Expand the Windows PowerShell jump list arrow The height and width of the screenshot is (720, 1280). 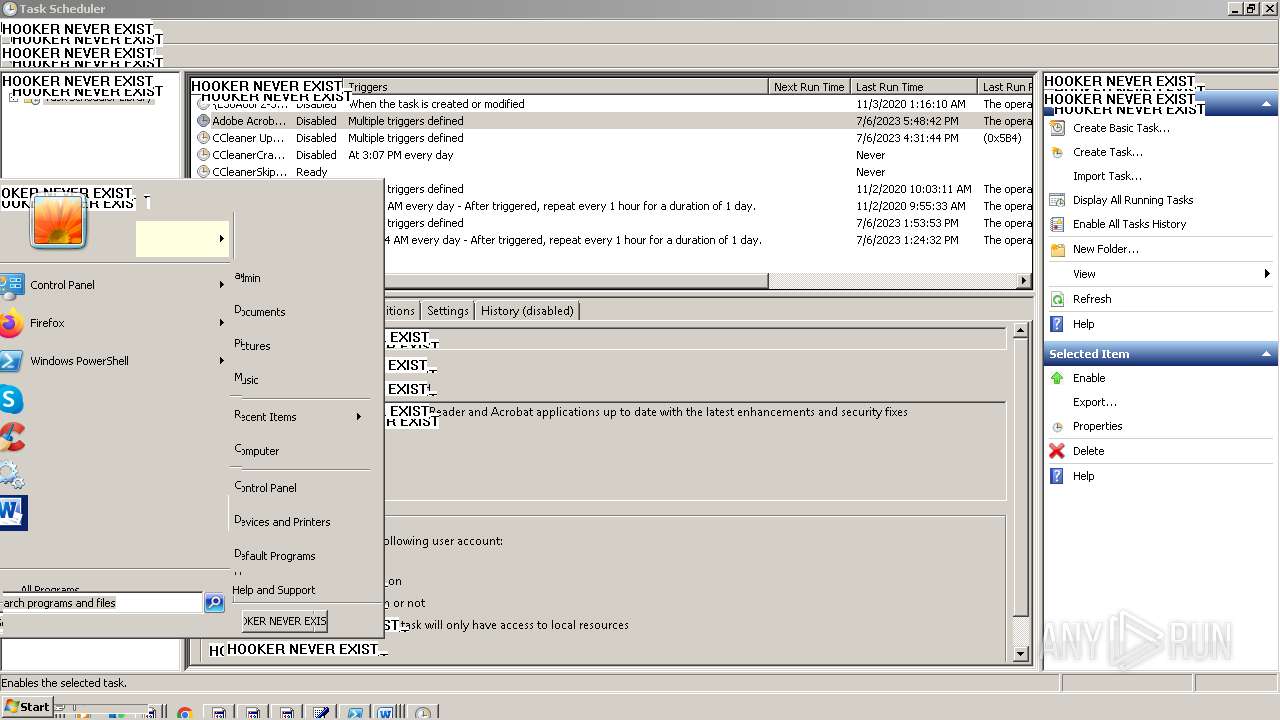[x=221, y=361]
